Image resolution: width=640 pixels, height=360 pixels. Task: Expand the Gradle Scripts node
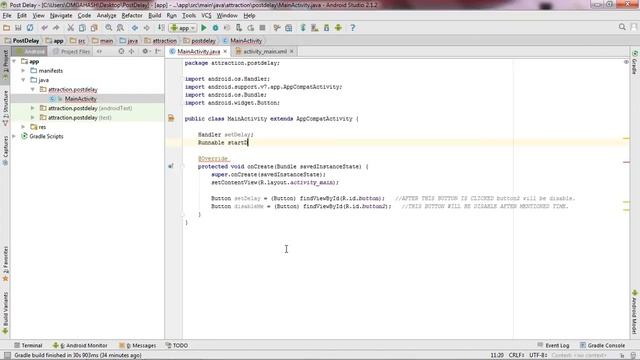pos(14,136)
